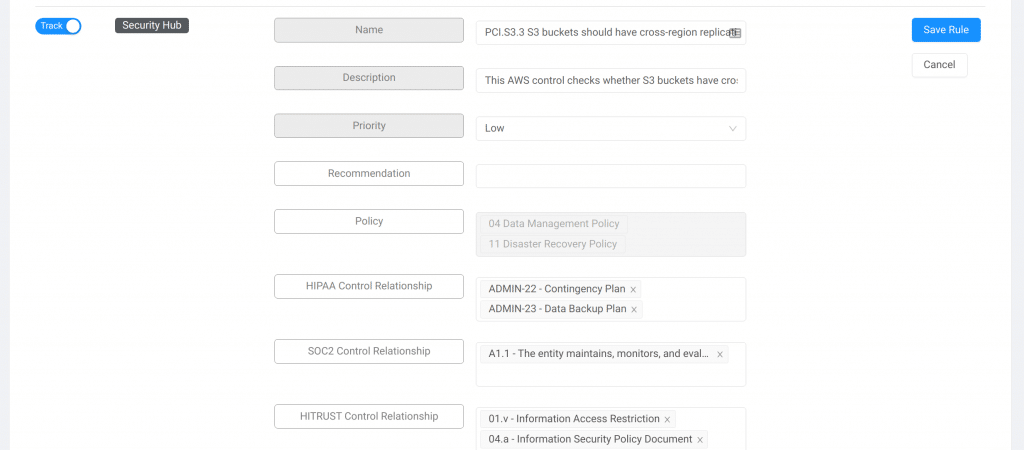1024x450 pixels.
Task: Focus the empty Recommendation input
Action: 611,176
